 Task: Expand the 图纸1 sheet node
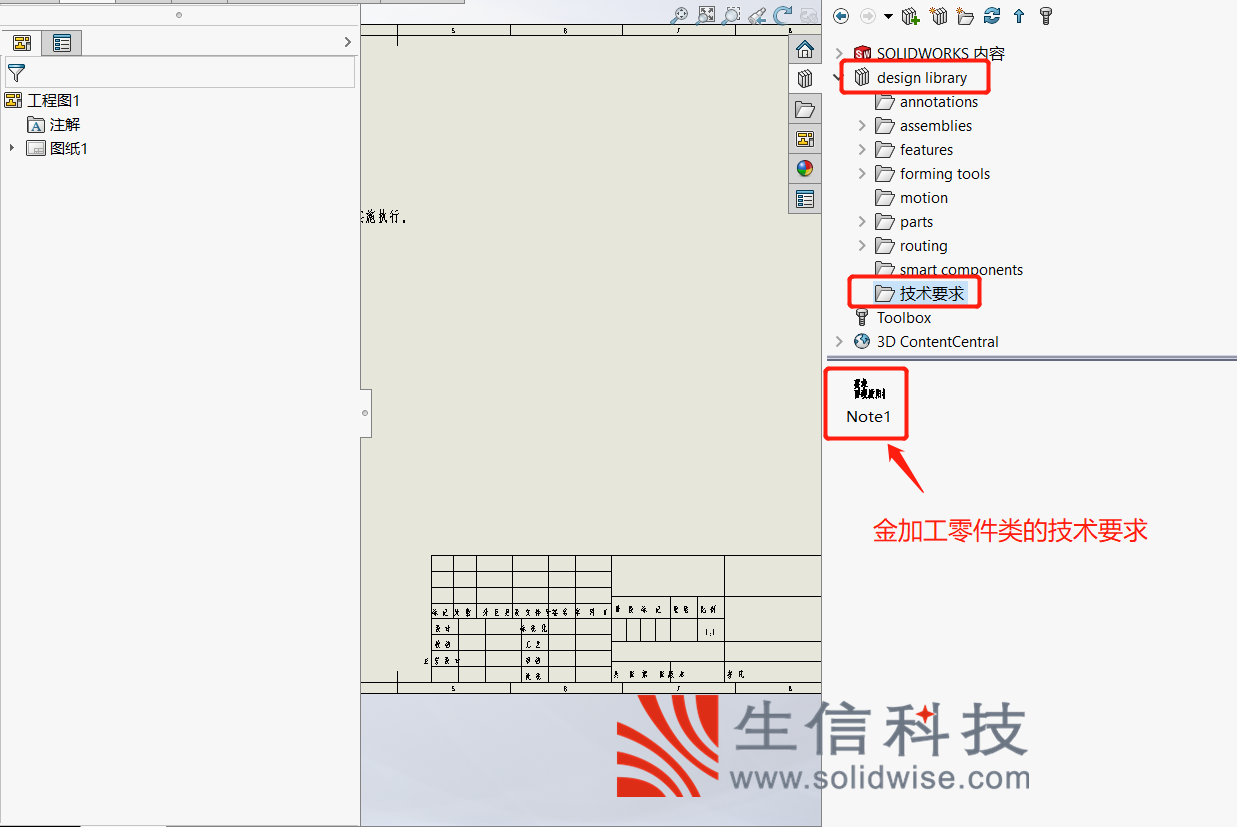[x=12, y=148]
